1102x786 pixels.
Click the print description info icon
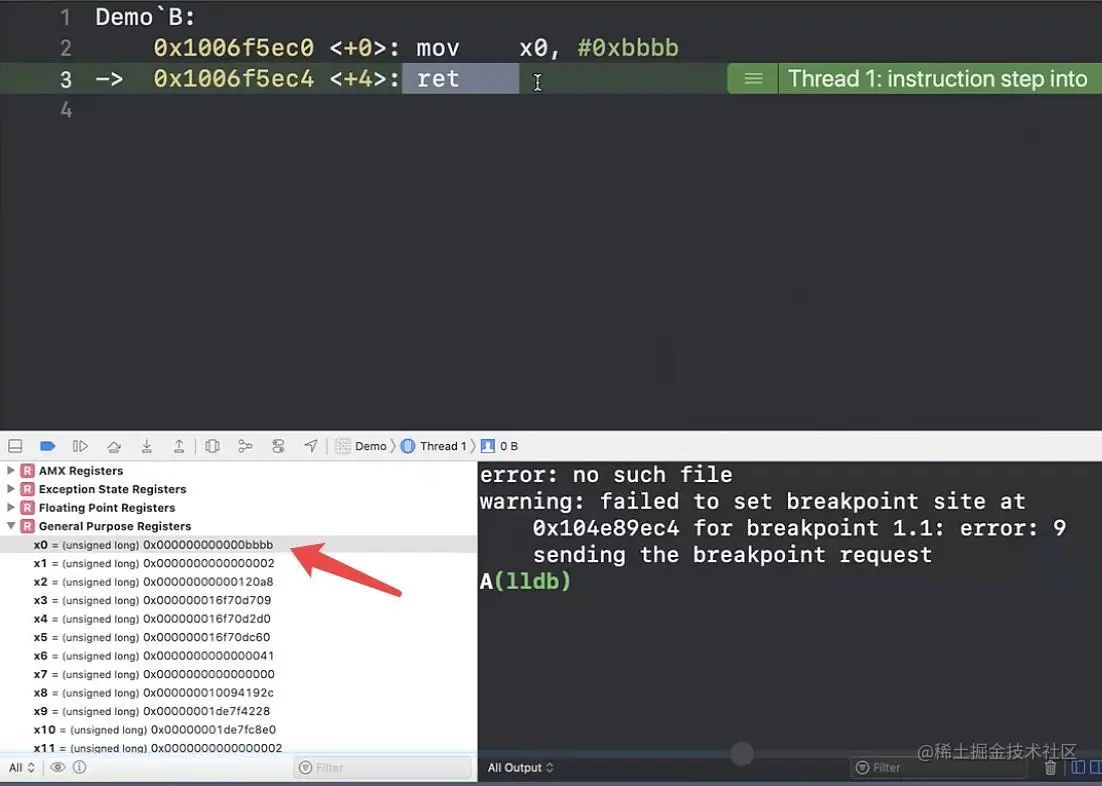(x=80, y=767)
